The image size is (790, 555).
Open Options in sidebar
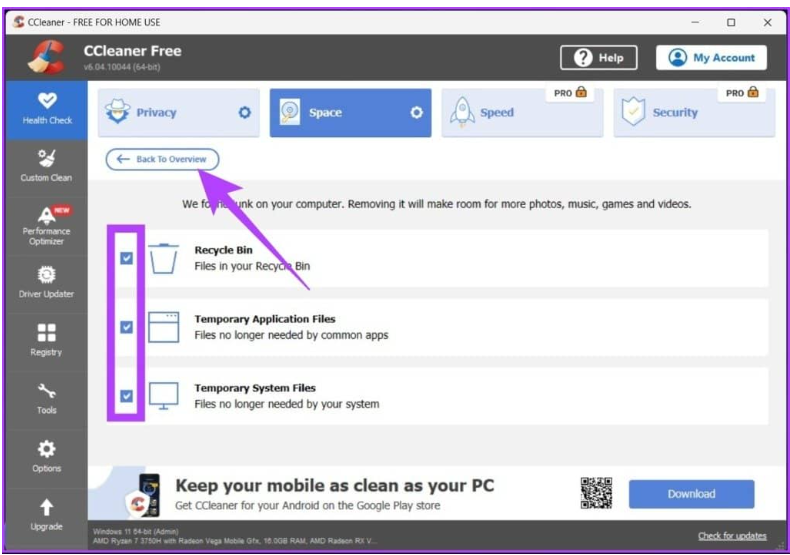[47, 456]
